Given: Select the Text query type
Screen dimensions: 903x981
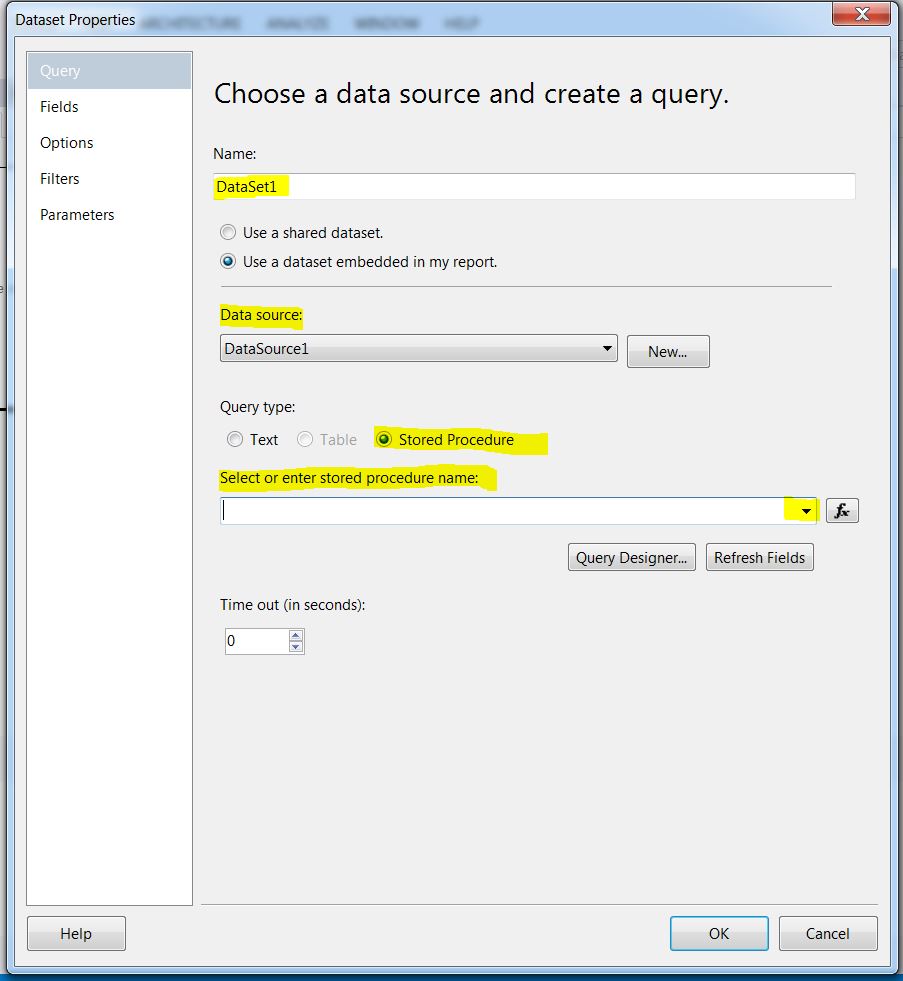Looking at the screenshot, I should click(x=236, y=439).
